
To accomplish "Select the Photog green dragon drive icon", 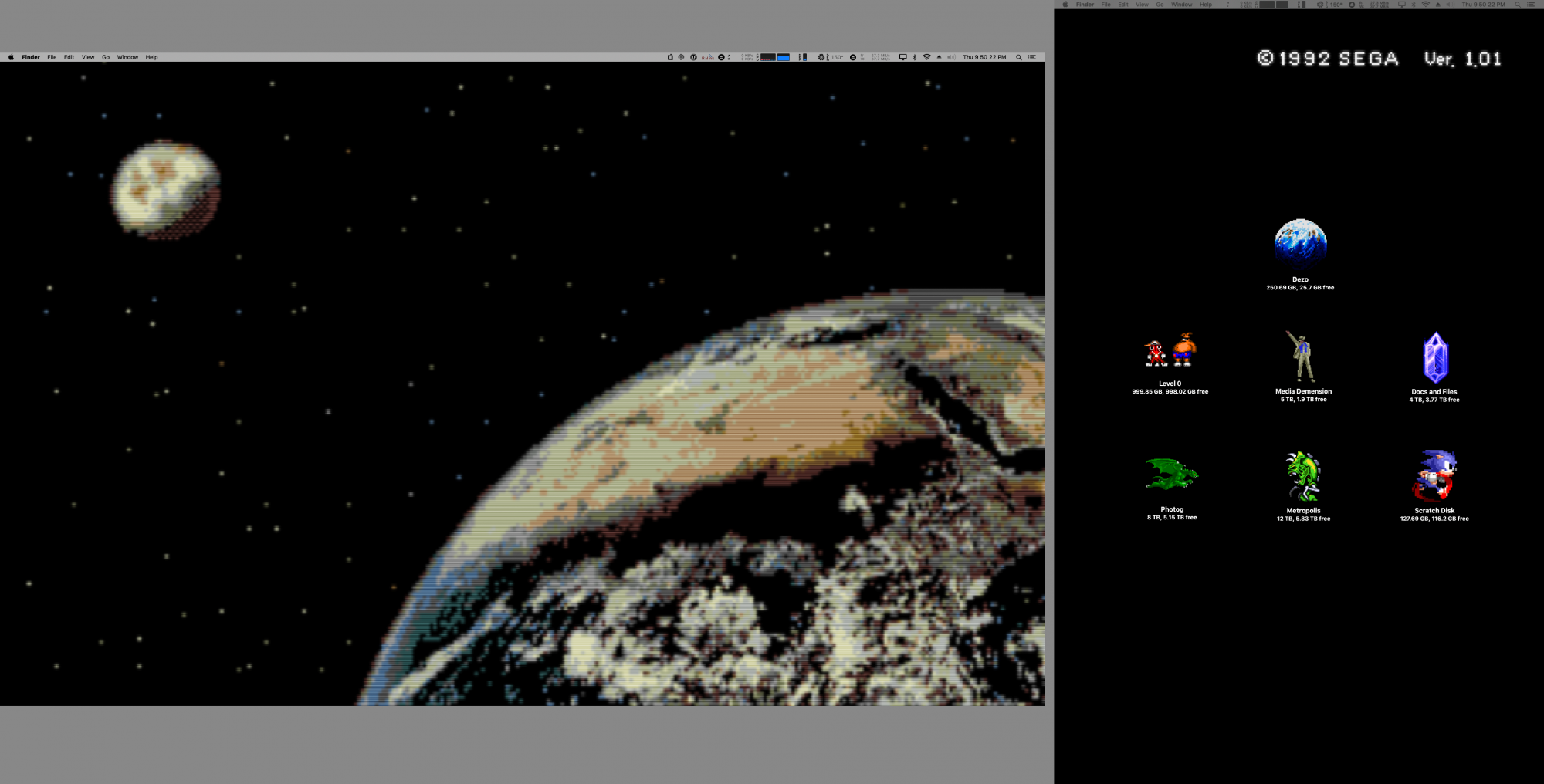I will tap(1171, 474).
